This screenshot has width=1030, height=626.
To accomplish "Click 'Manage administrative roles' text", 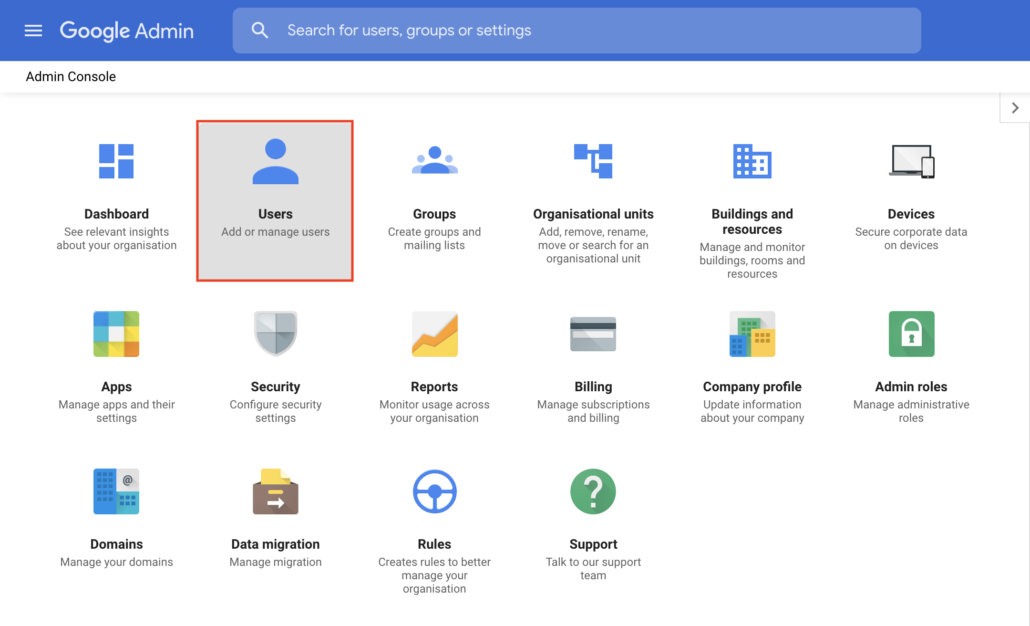I will coord(911,411).
